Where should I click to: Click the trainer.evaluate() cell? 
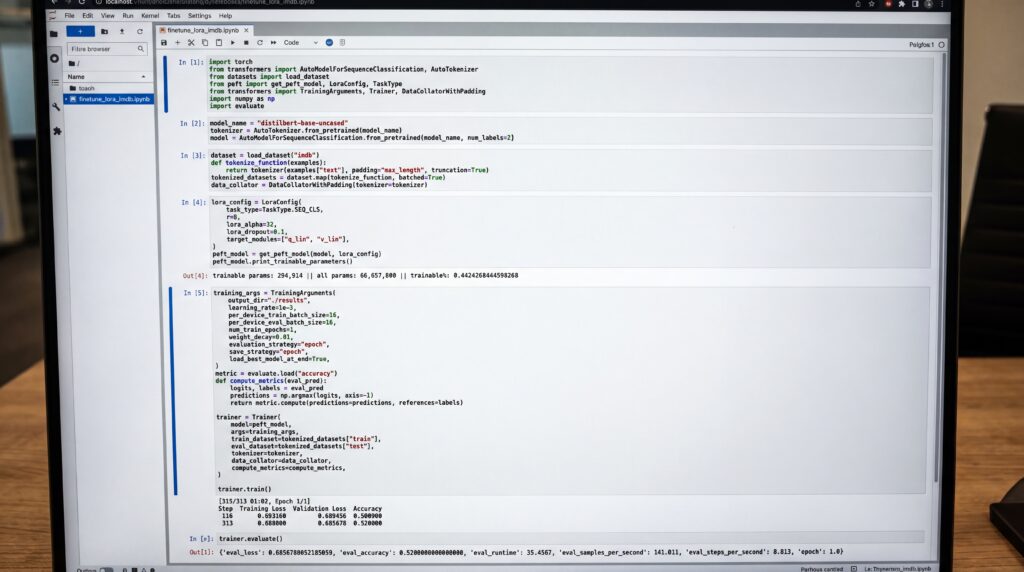click(569, 539)
